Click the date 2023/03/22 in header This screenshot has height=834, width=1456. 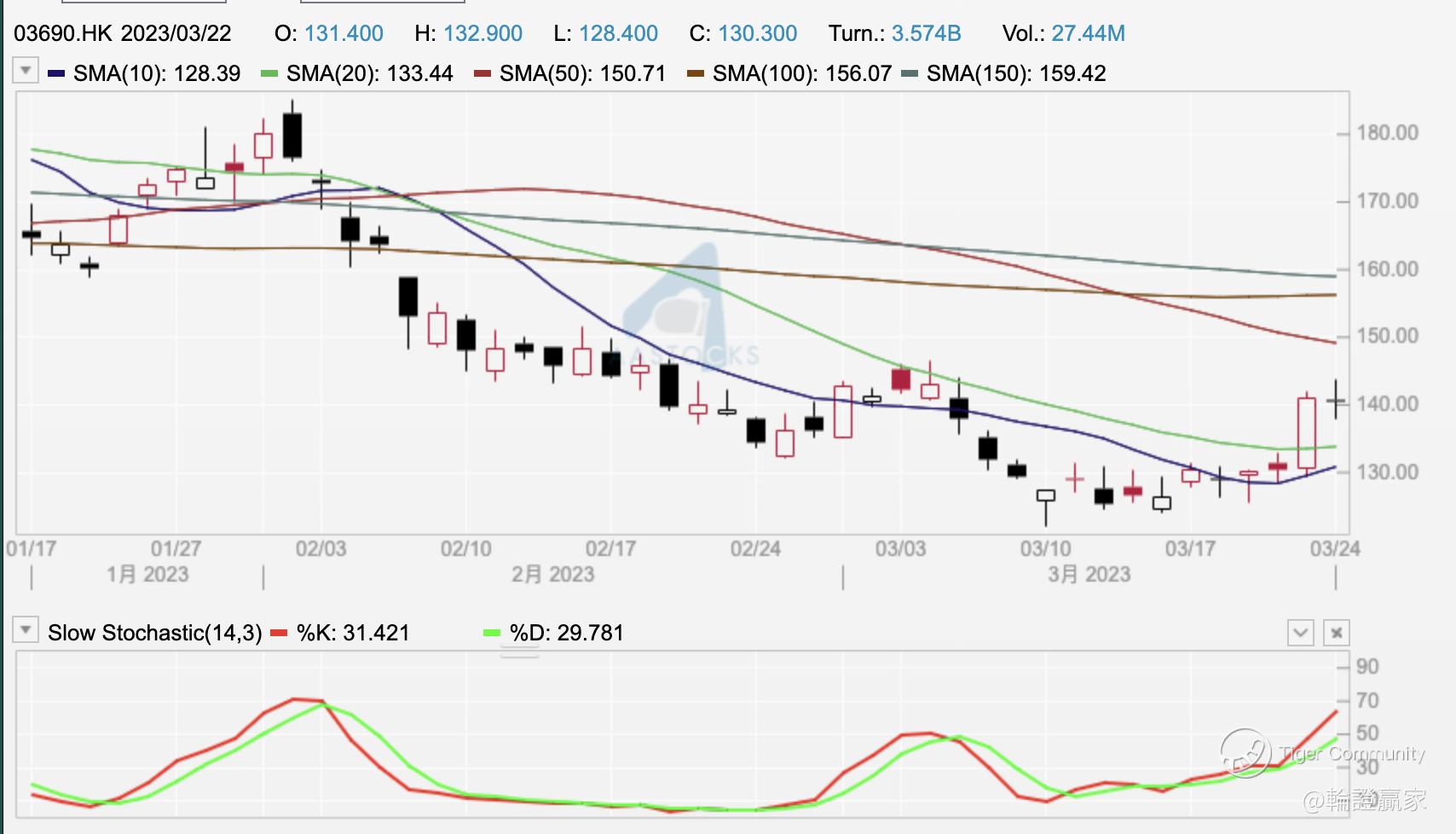[x=176, y=33]
